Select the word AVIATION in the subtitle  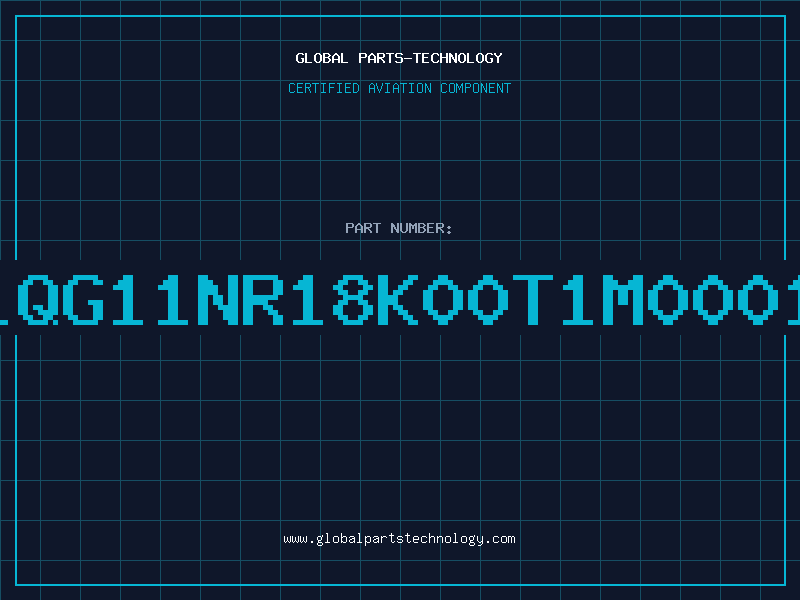pos(400,88)
